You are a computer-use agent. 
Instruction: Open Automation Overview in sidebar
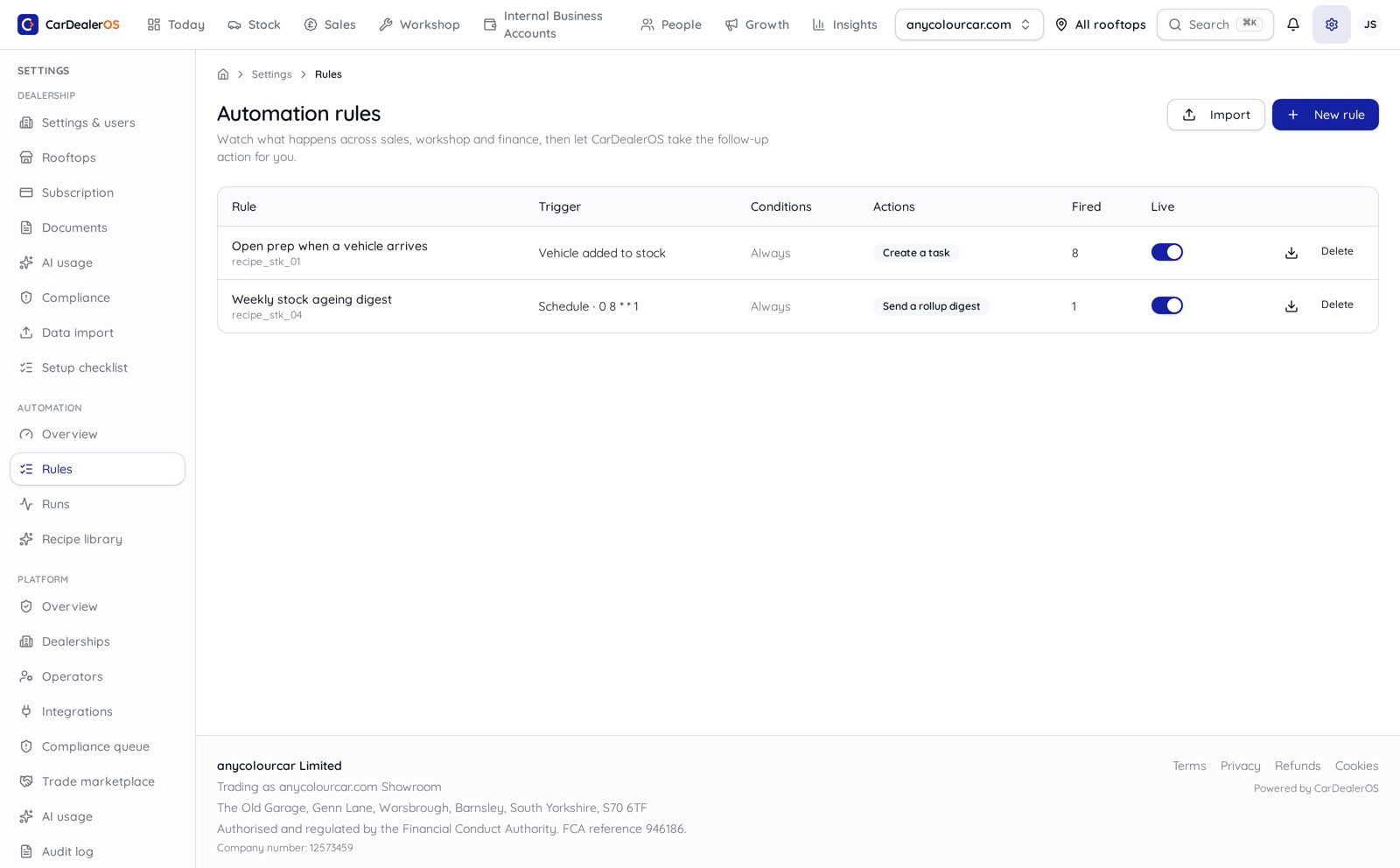click(97, 434)
